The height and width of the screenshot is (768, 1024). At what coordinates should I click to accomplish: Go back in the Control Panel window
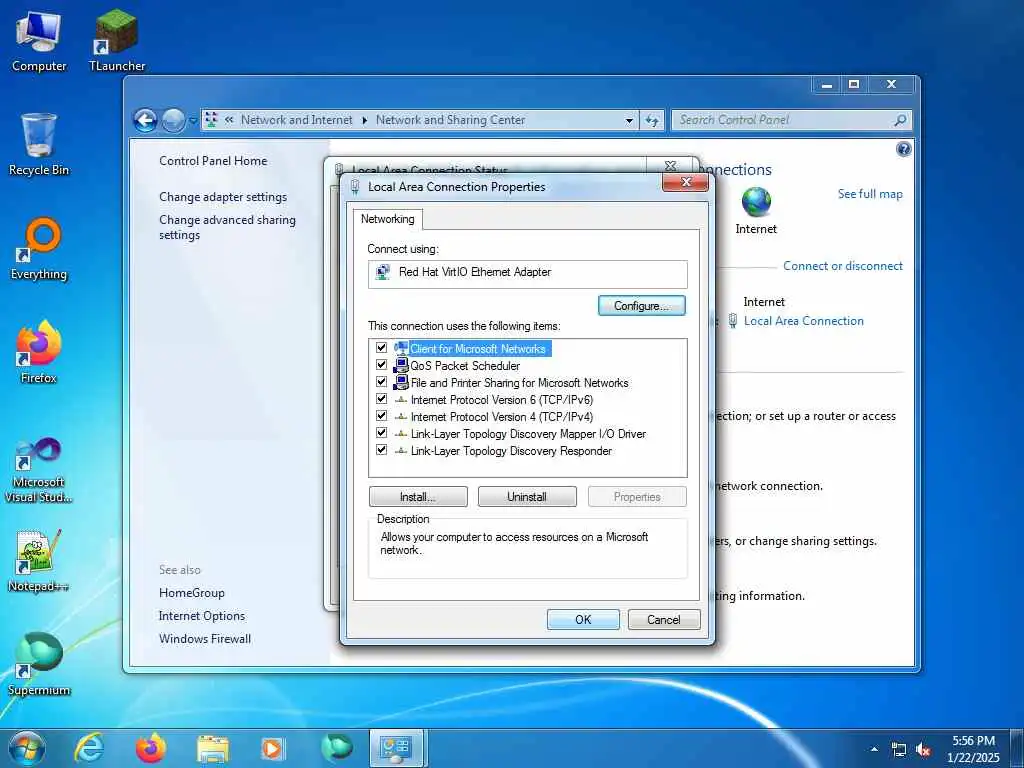tap(145, 120)
